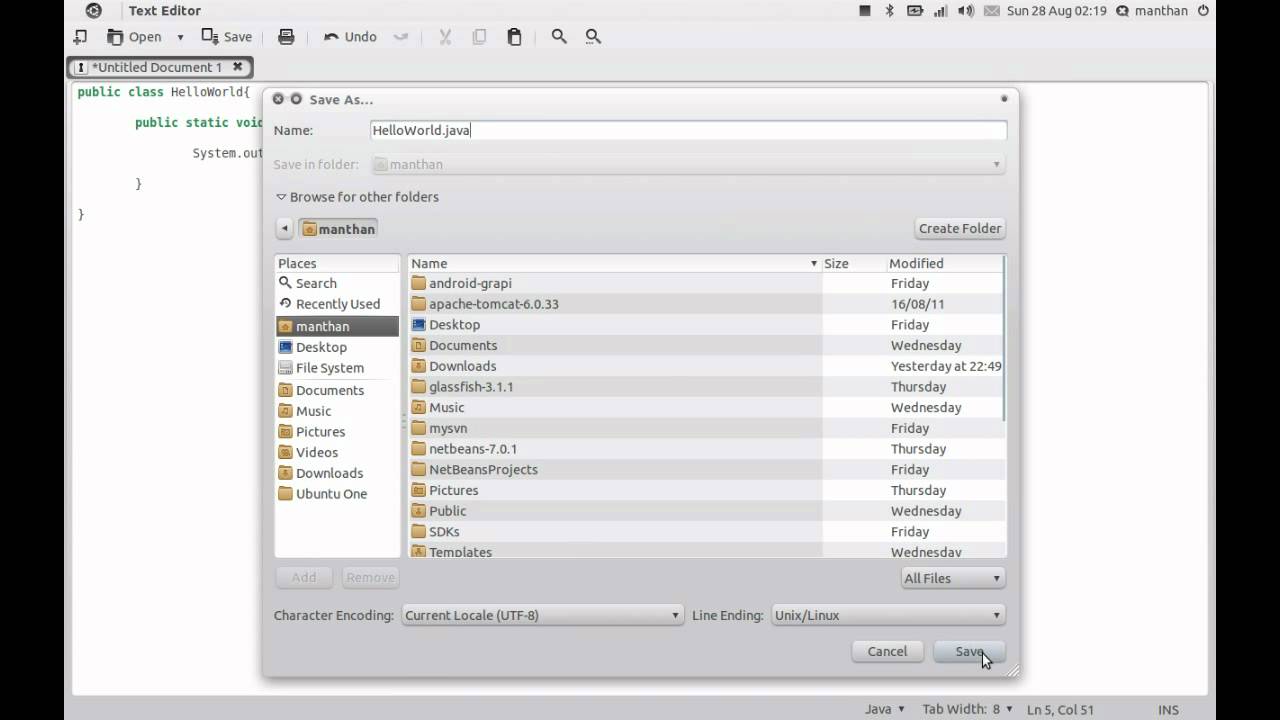
Task: Close the Untitled Document 1 tab
Action: tap(237, 67)
